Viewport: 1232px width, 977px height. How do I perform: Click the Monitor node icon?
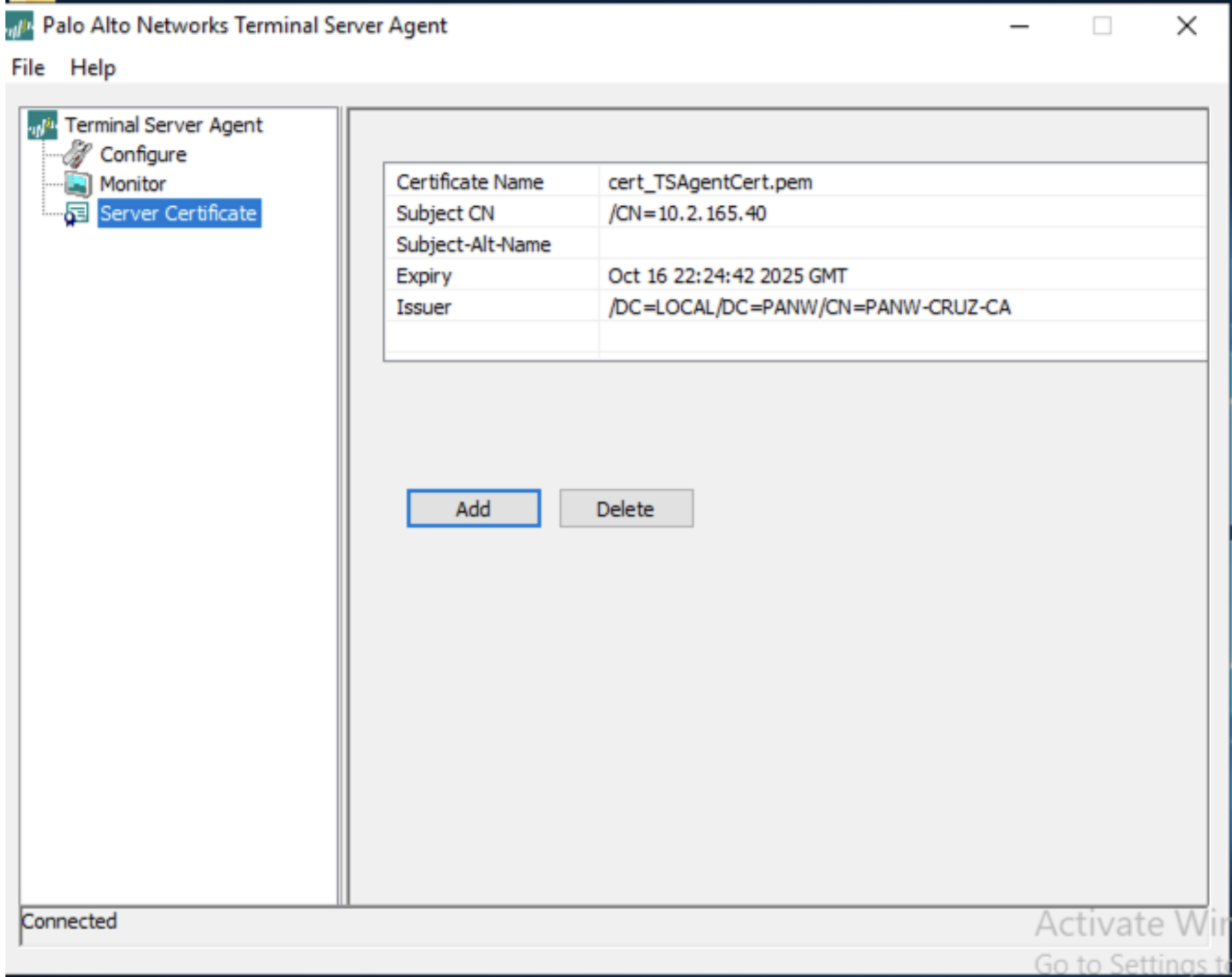77,184
